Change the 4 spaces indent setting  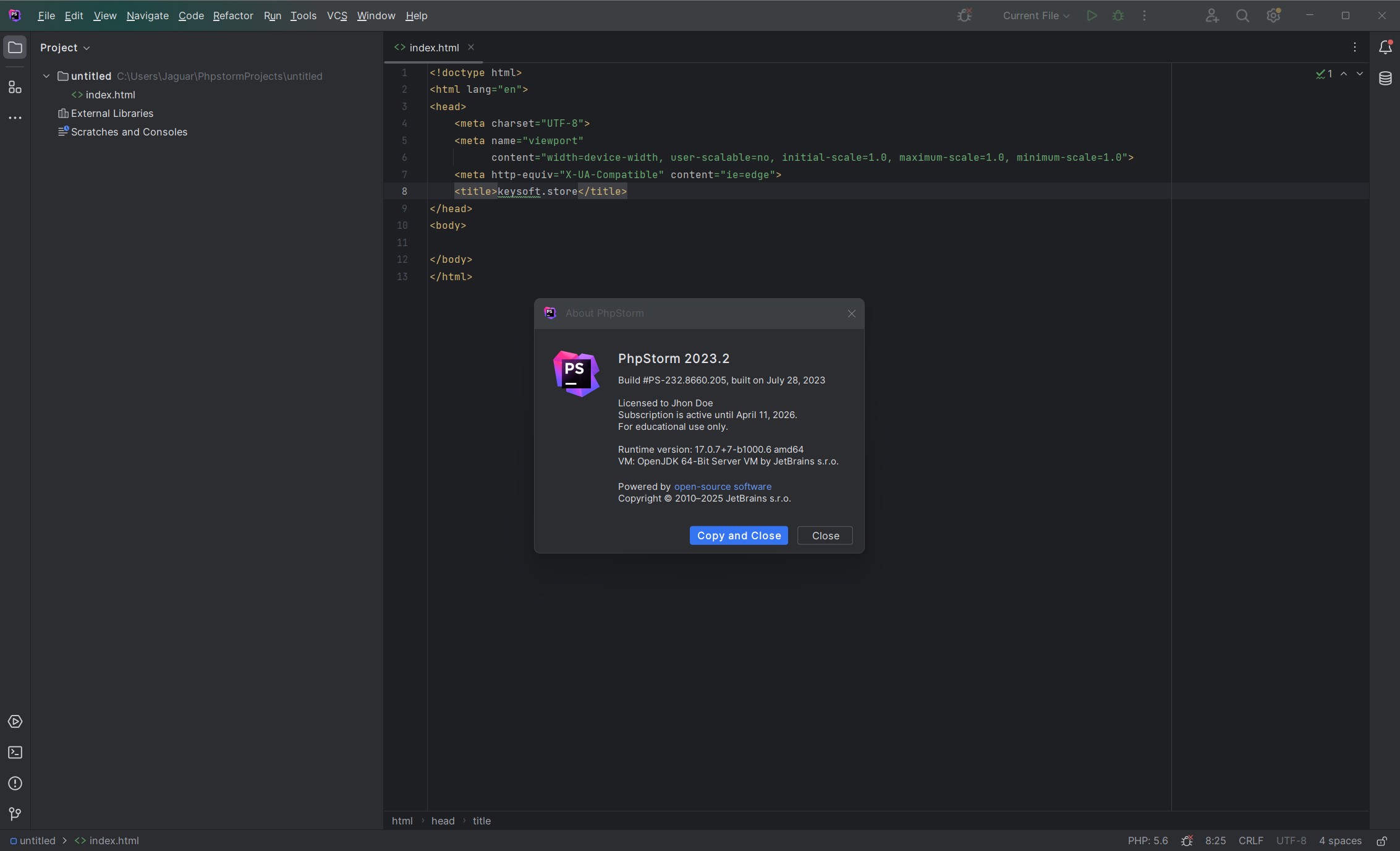point(1340,840)
